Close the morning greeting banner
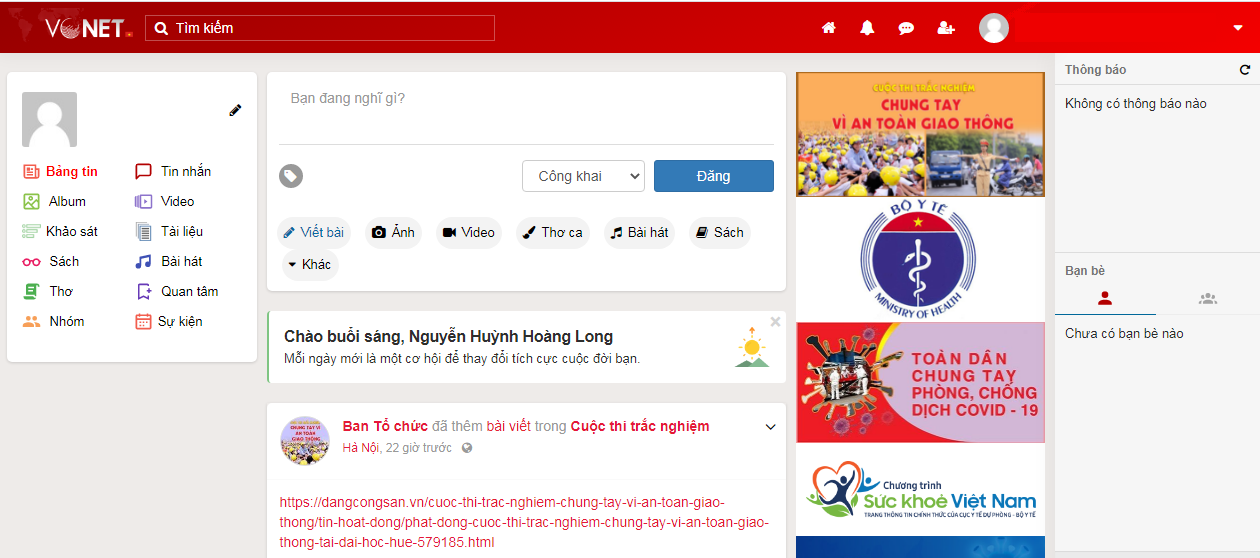The width and height of the screenshot is (1260, 558). (775, 322)
